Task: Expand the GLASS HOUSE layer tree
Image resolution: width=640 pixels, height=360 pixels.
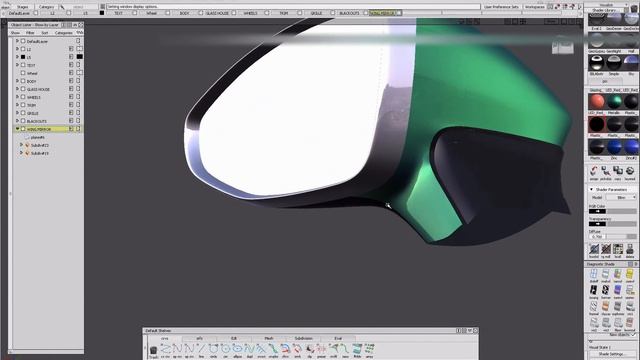Action: (x=17, y=89)
